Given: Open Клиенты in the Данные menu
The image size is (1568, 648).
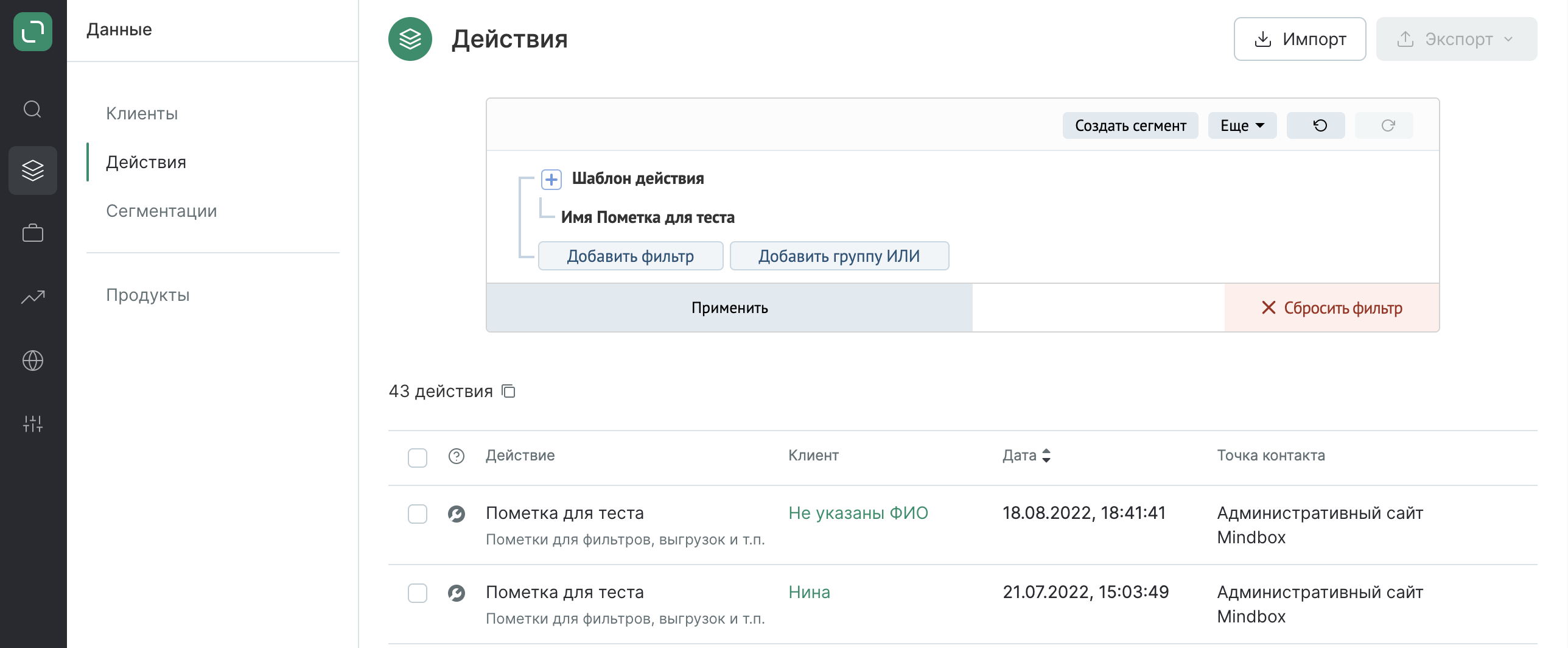Looking at the screenshot, I should [142, 113].
